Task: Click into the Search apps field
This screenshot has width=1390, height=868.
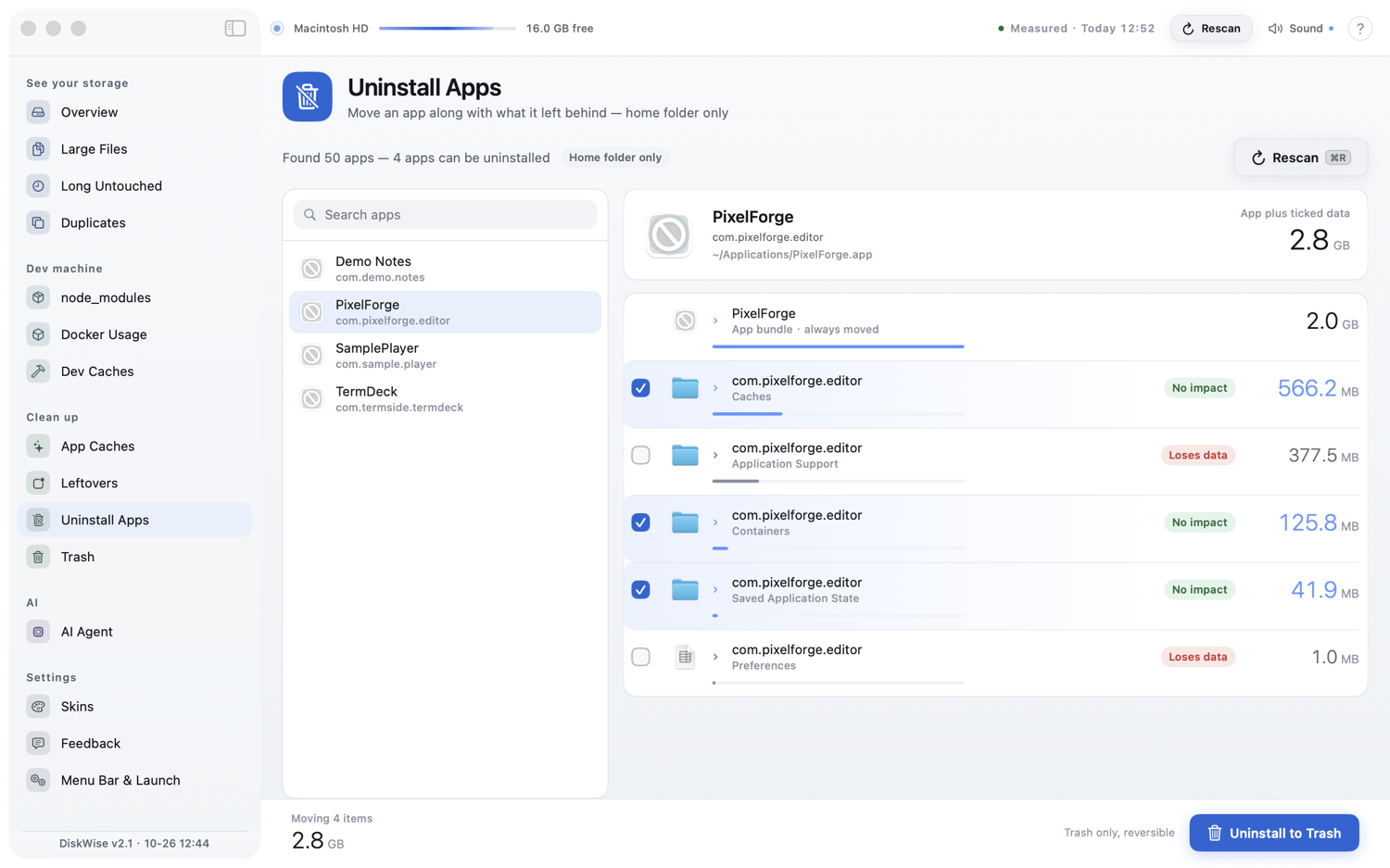Action: (x=445, y=215)
